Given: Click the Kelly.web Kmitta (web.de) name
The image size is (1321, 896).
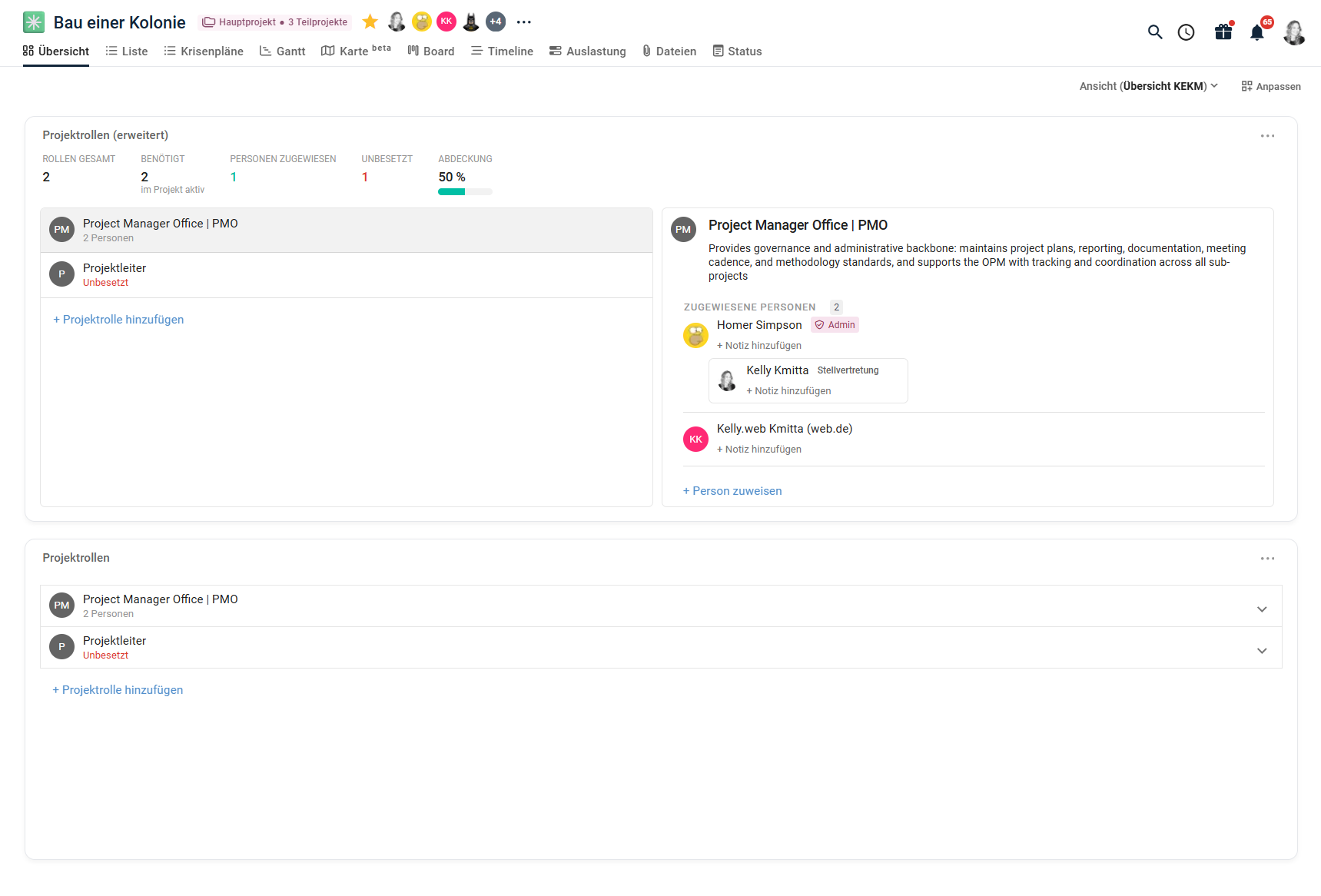Looking at the screenshot, I should coord(785,429).
